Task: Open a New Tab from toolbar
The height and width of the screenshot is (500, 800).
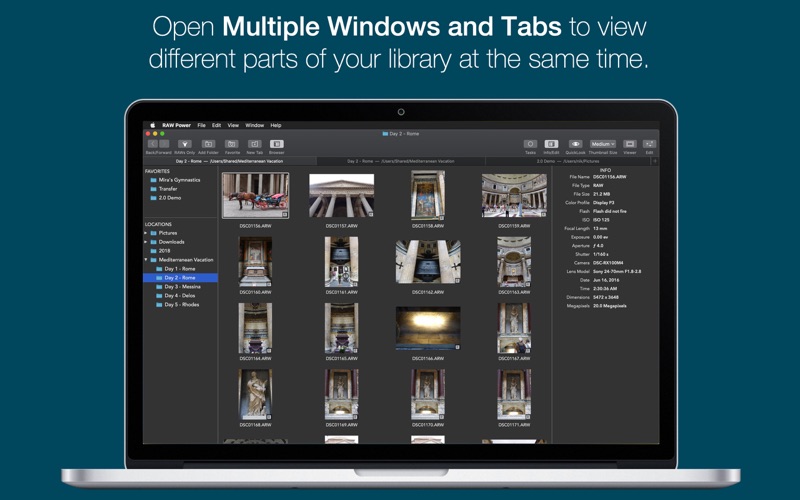Action: click(x=254, y=144)
